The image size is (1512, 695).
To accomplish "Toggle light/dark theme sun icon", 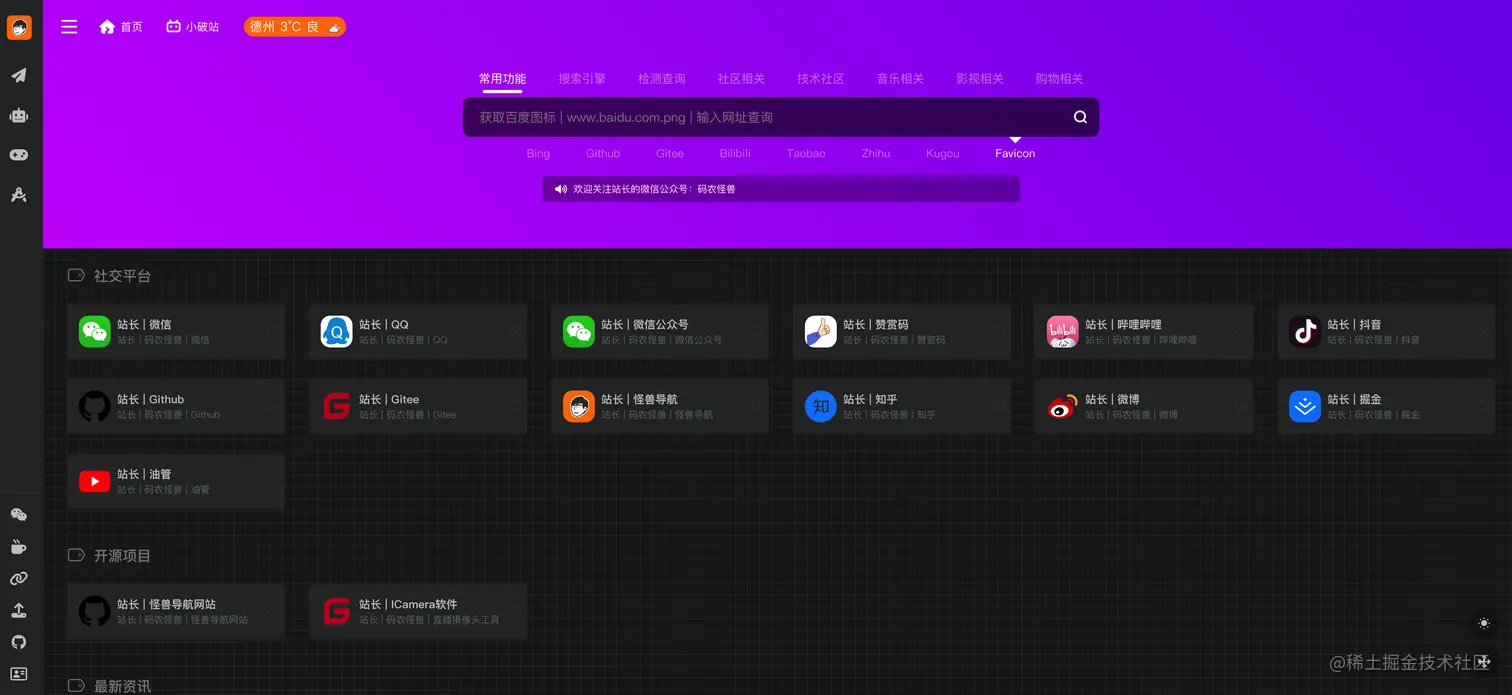I will (1484, 623).
